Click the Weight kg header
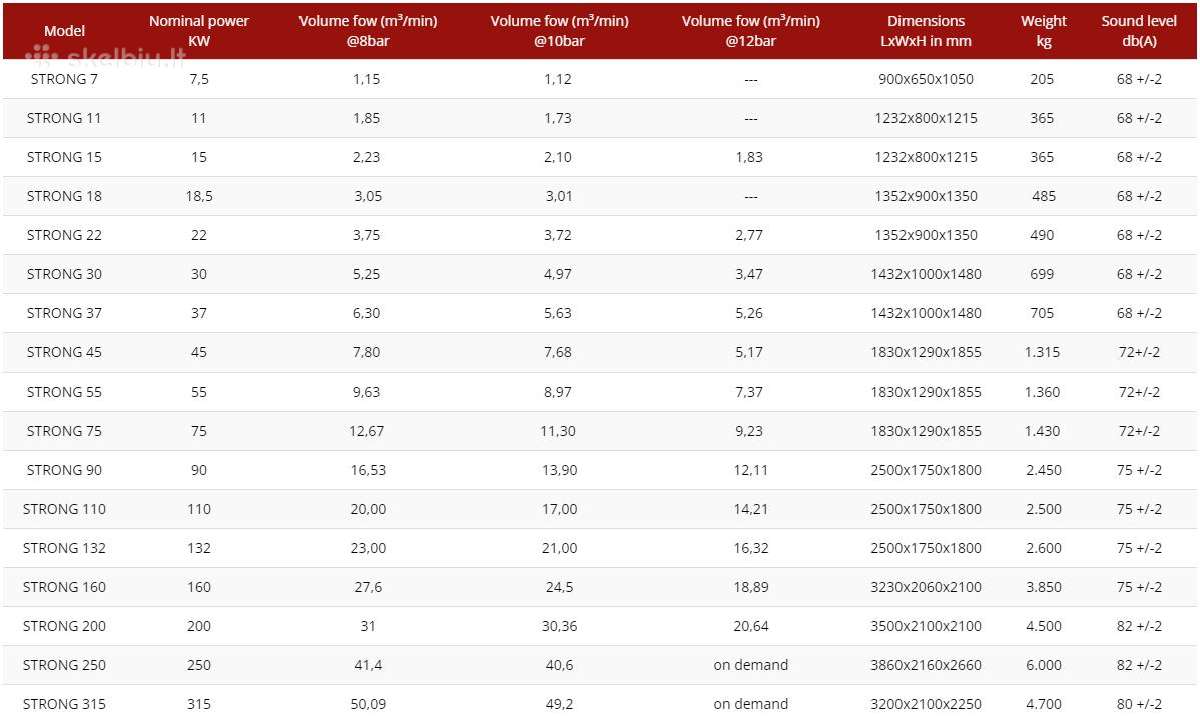This screenshot has height=719, width=1200. click(1043, 31)
